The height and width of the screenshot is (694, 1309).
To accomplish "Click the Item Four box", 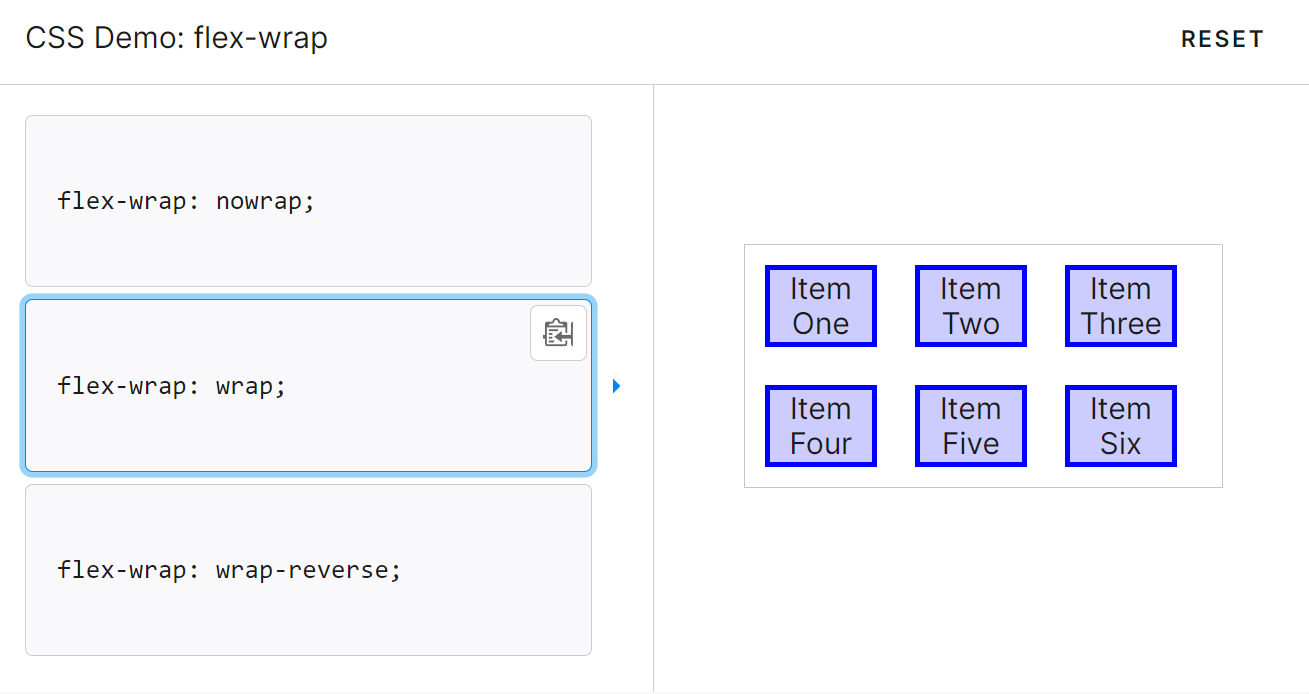I will [821, 426].
